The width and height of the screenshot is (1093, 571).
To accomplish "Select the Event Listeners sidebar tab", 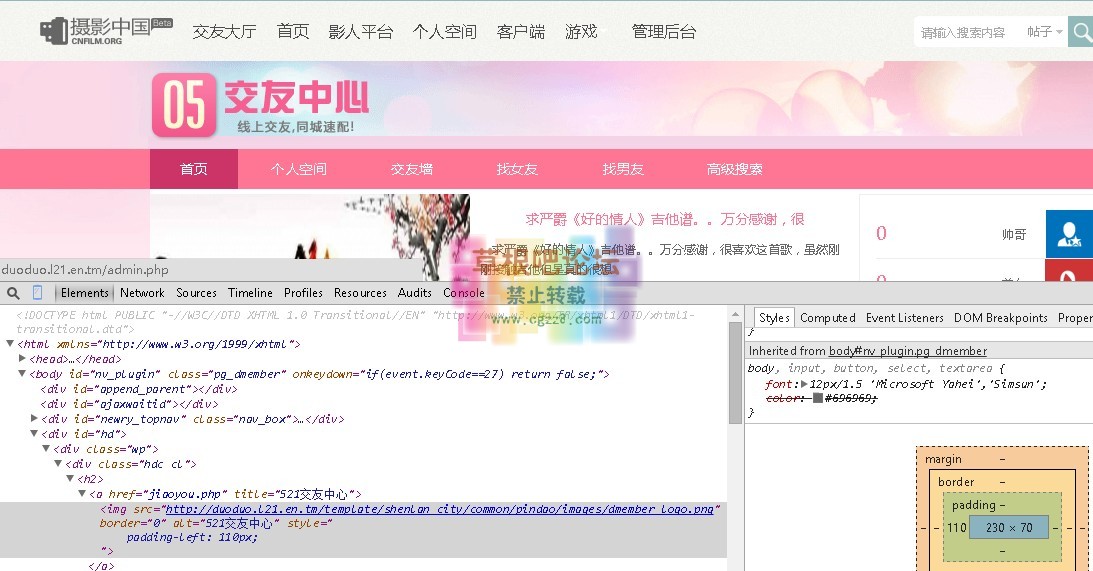I will click(x=905, y=318).
